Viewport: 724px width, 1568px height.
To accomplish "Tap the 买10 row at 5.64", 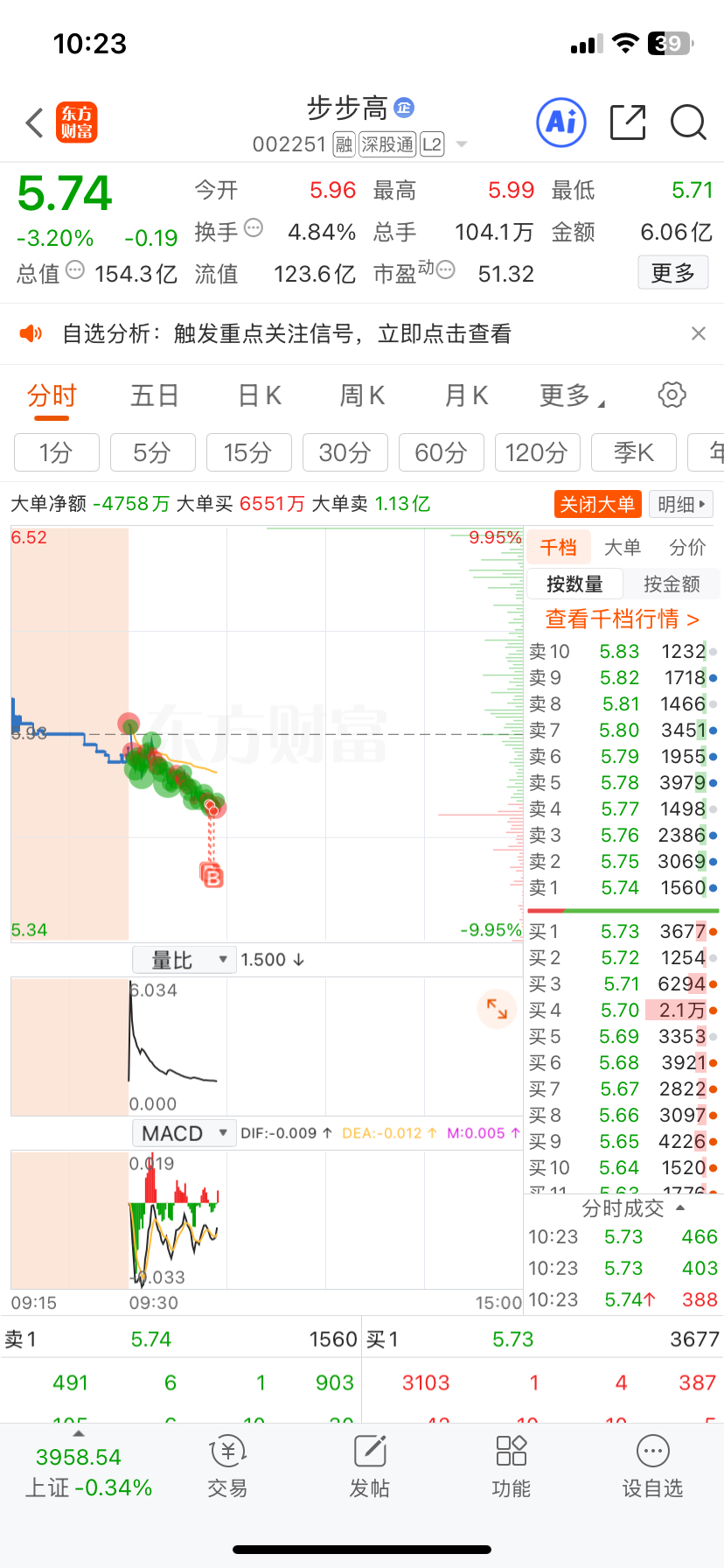I will pyautogui.click(x=623, y=1167).
